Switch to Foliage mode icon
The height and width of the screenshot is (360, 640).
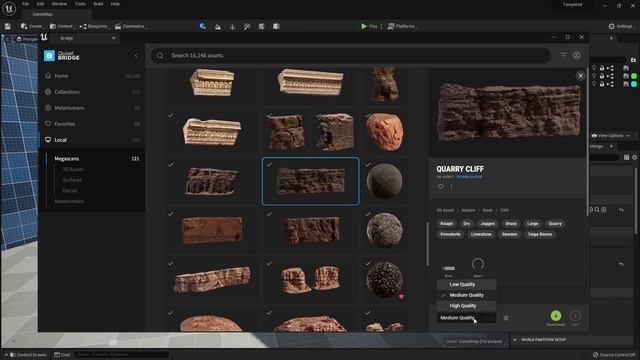(x=233, y=27)
